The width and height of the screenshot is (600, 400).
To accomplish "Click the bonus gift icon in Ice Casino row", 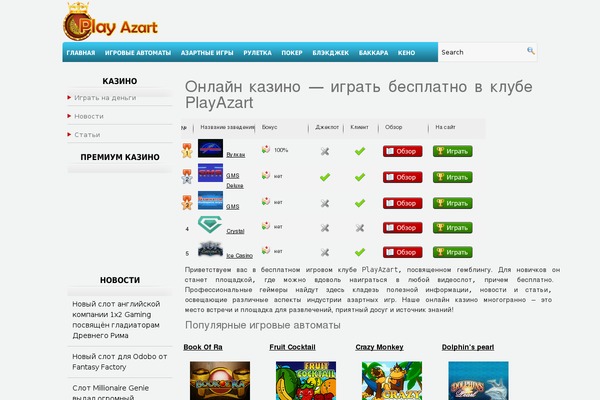I will pos(266,250).
